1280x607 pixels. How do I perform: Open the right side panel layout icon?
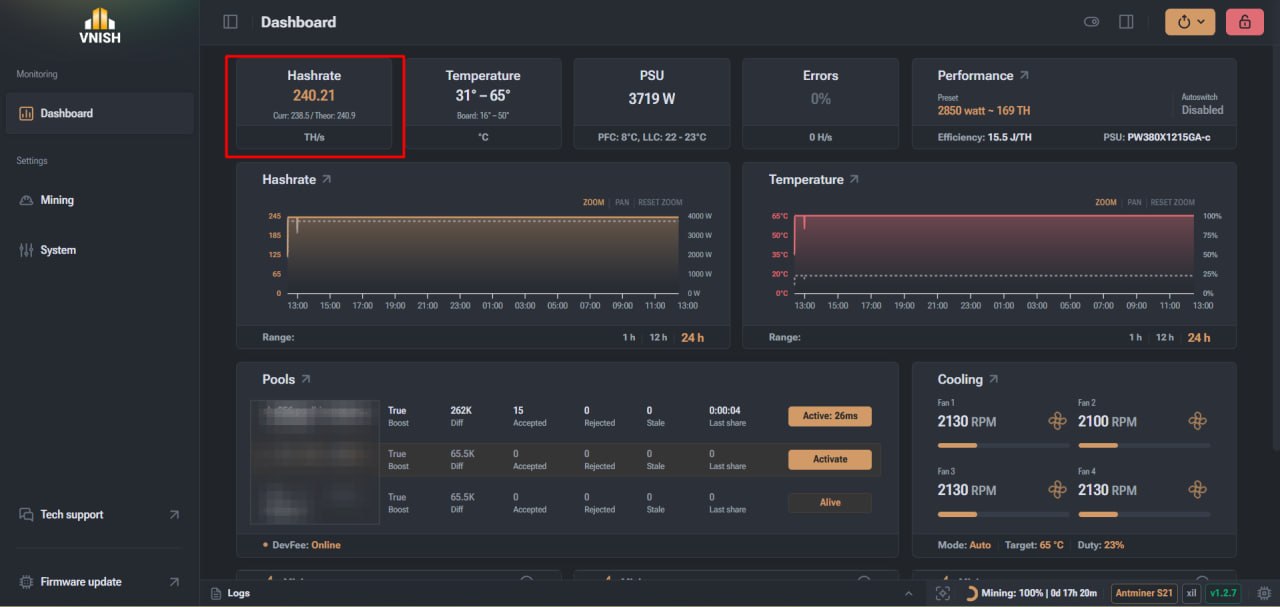(x=1126, y=22)
